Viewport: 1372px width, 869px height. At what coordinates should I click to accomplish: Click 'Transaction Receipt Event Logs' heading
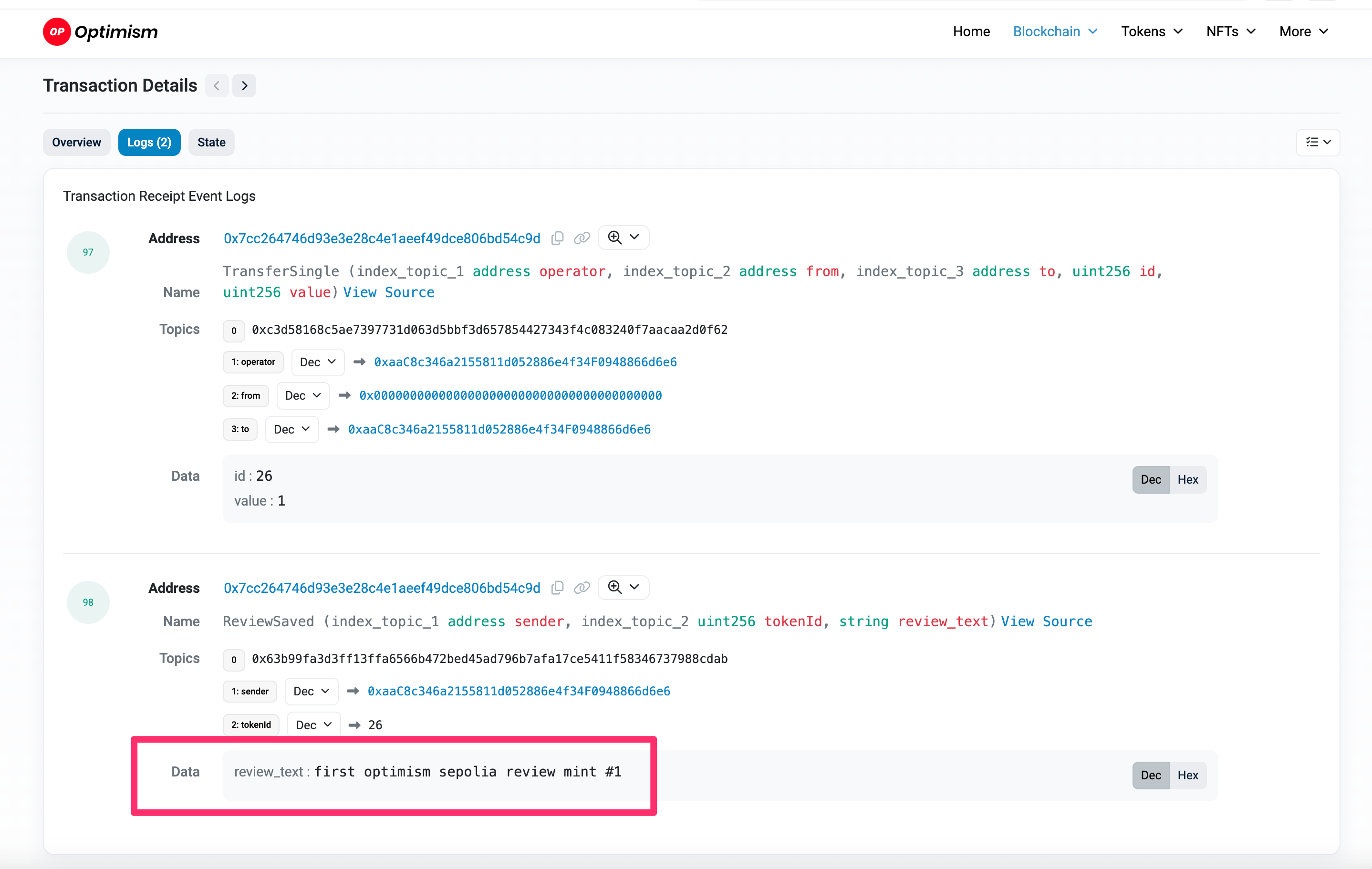click(159, 196)
